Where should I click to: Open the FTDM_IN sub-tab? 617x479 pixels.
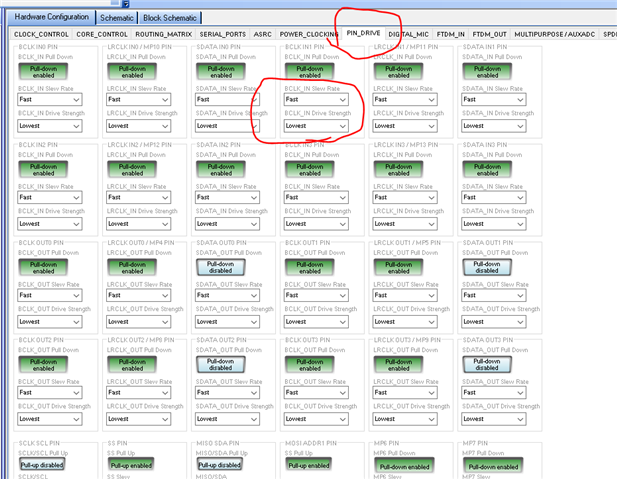[x=451, y=34]
